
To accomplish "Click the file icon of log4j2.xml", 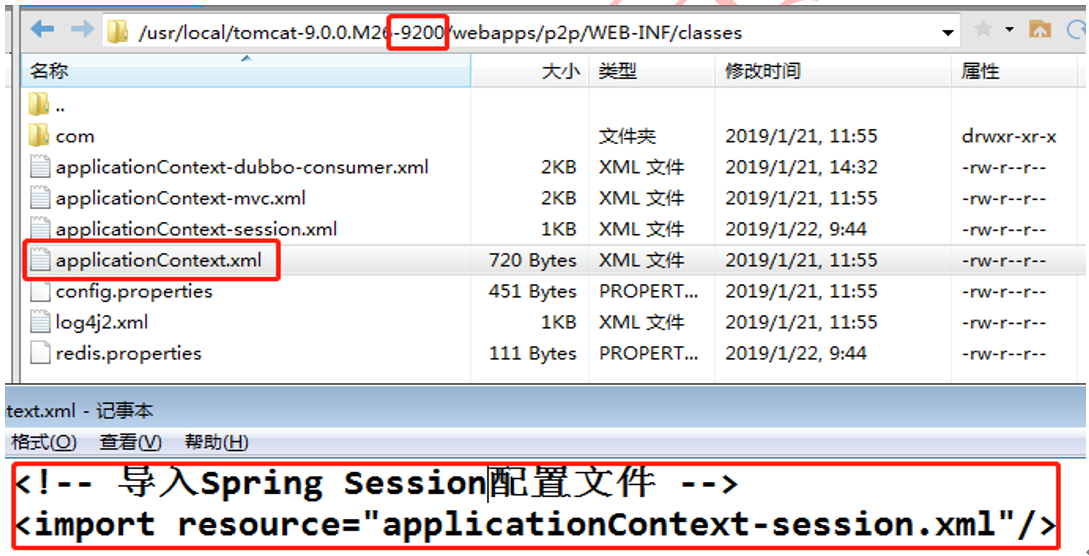I will click(x=40, y=322).
